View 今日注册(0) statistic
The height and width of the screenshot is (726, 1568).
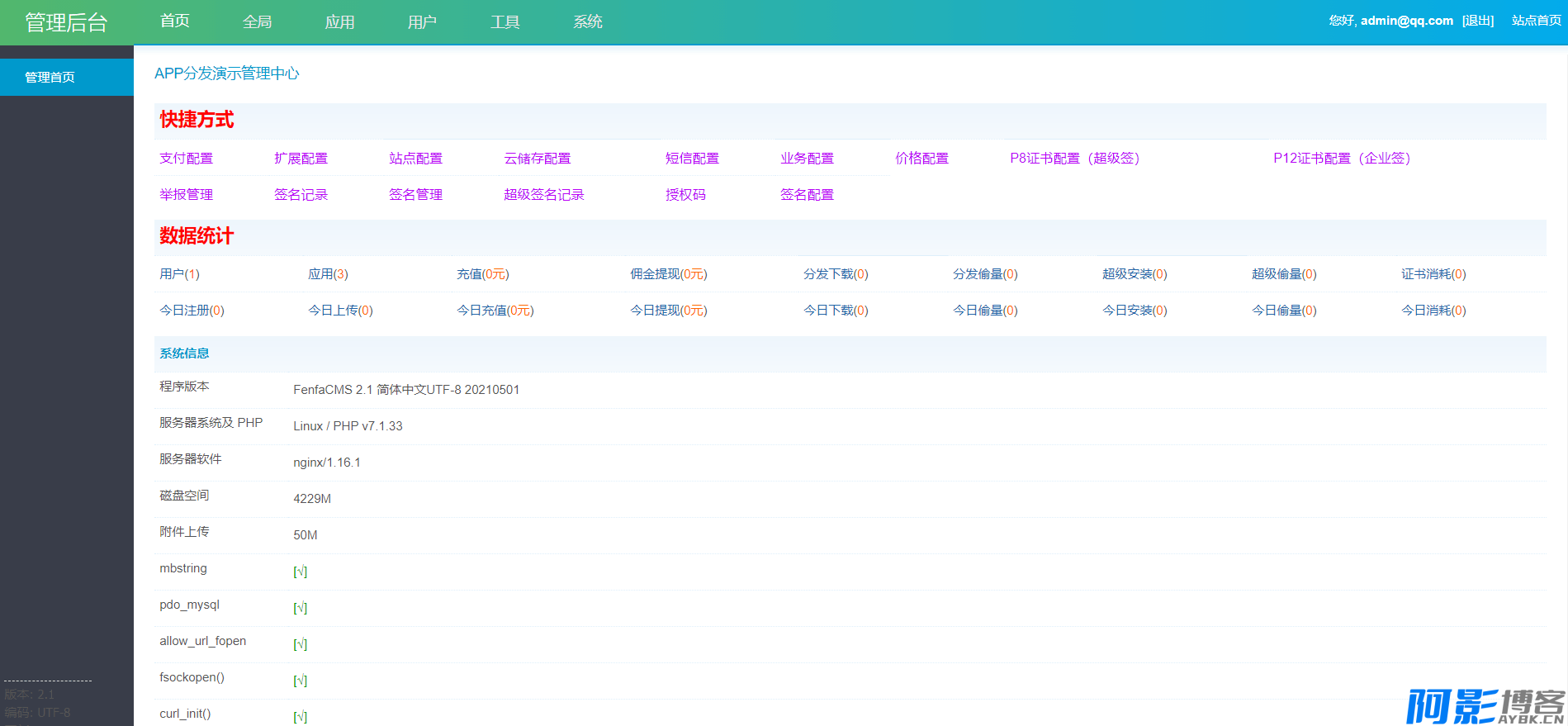[192, 311]
